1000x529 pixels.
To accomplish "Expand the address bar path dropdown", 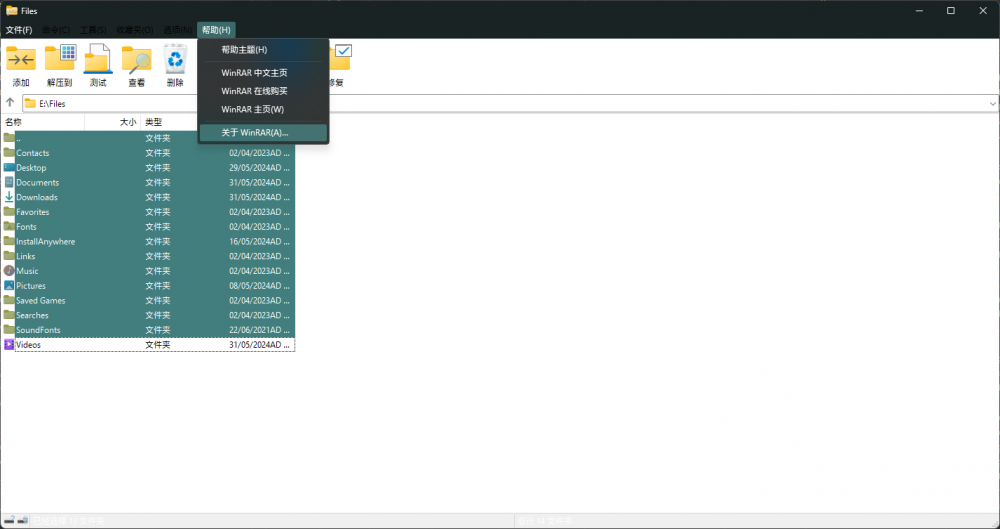I will pos(992,103).
